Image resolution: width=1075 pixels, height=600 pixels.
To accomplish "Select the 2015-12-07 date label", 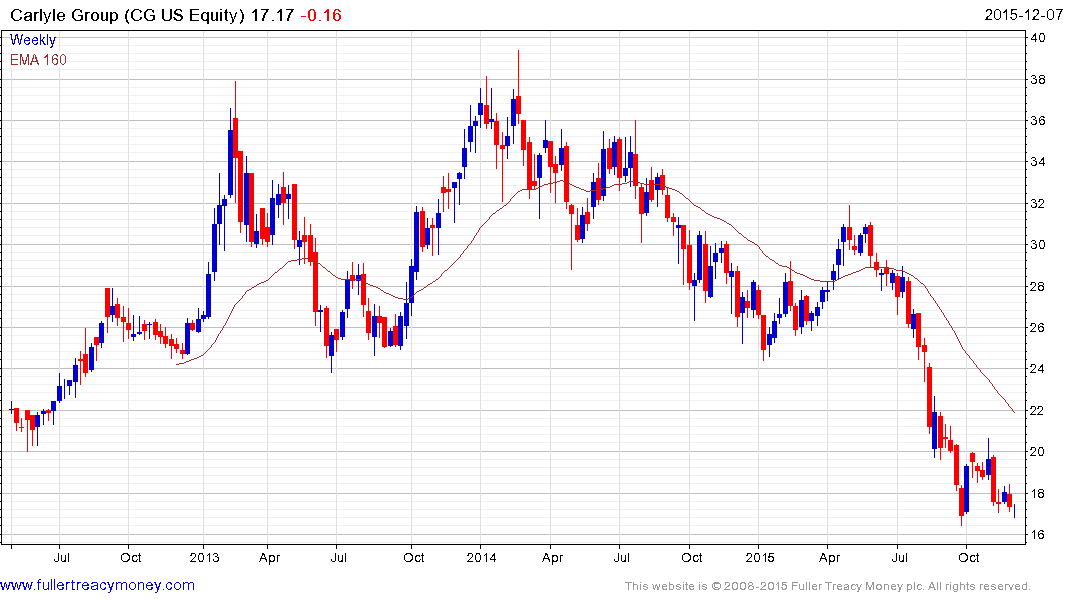I will click(x=1024, y=15).
